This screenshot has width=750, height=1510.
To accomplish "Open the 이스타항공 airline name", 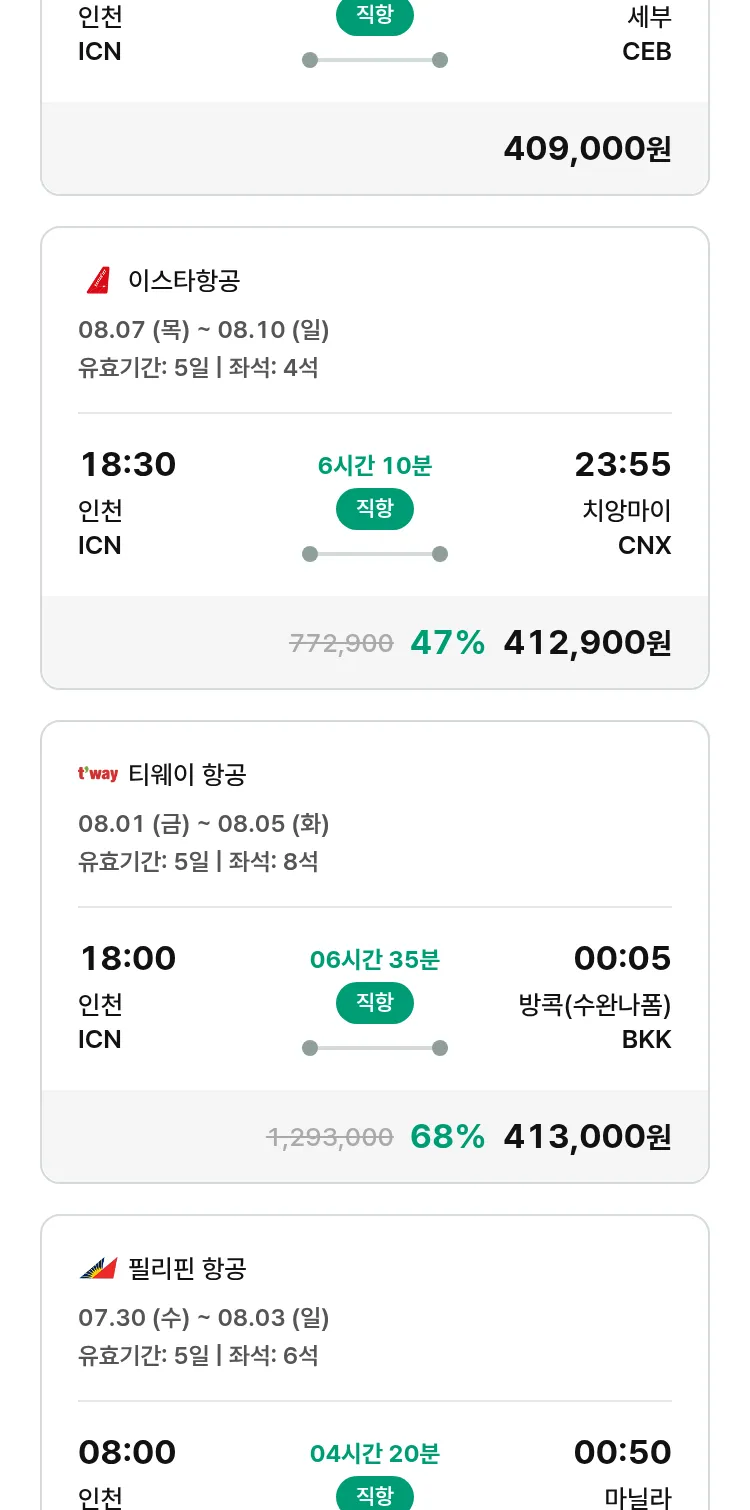I will [184, 280].
